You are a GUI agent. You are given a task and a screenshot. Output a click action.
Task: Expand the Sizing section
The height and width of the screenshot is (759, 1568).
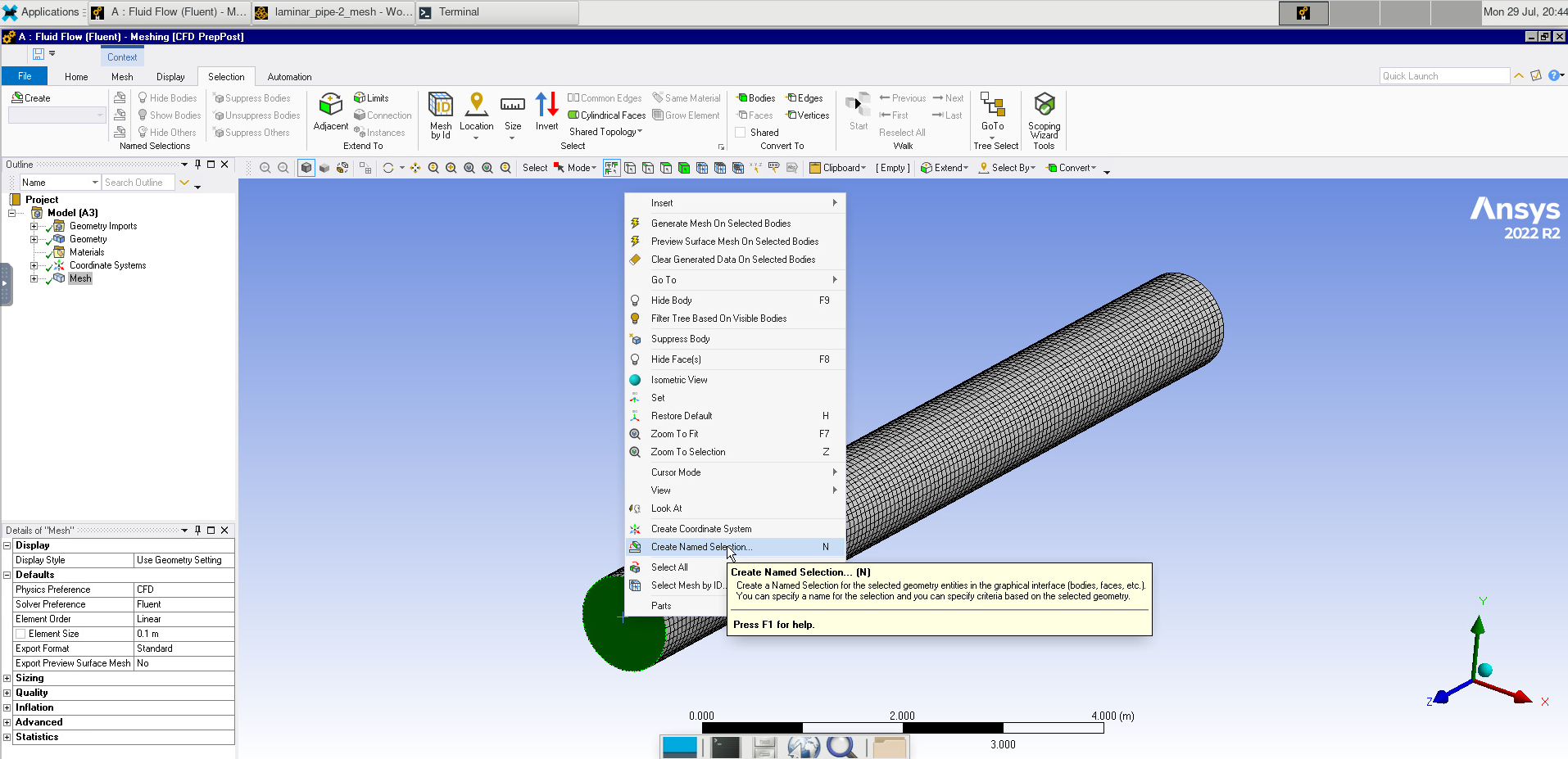tap(7, 678)
